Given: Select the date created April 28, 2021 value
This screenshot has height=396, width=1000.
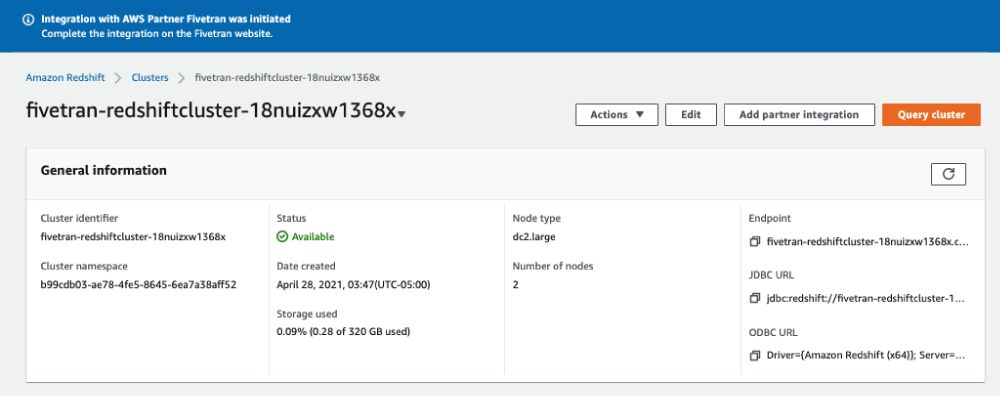Looking at the screenshot, I should (x=353, y=284).
